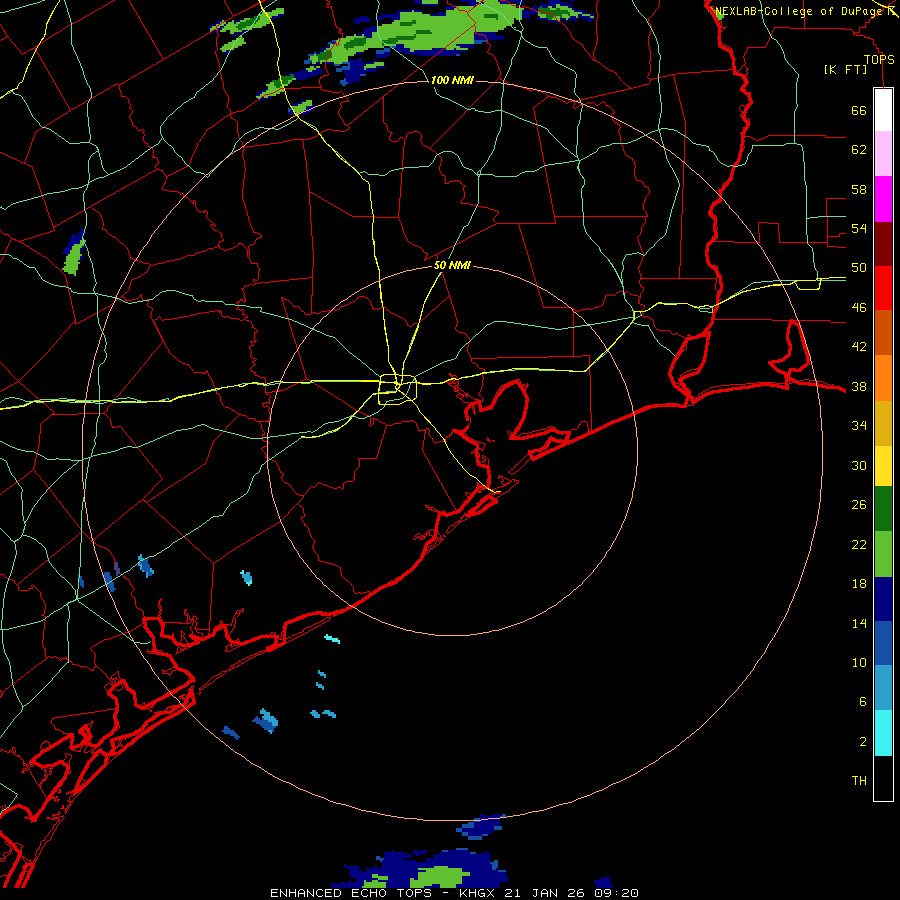This screenshot has width=900, height=900.
Task: Click the legend value '30'
Action: tap(859, 465)
